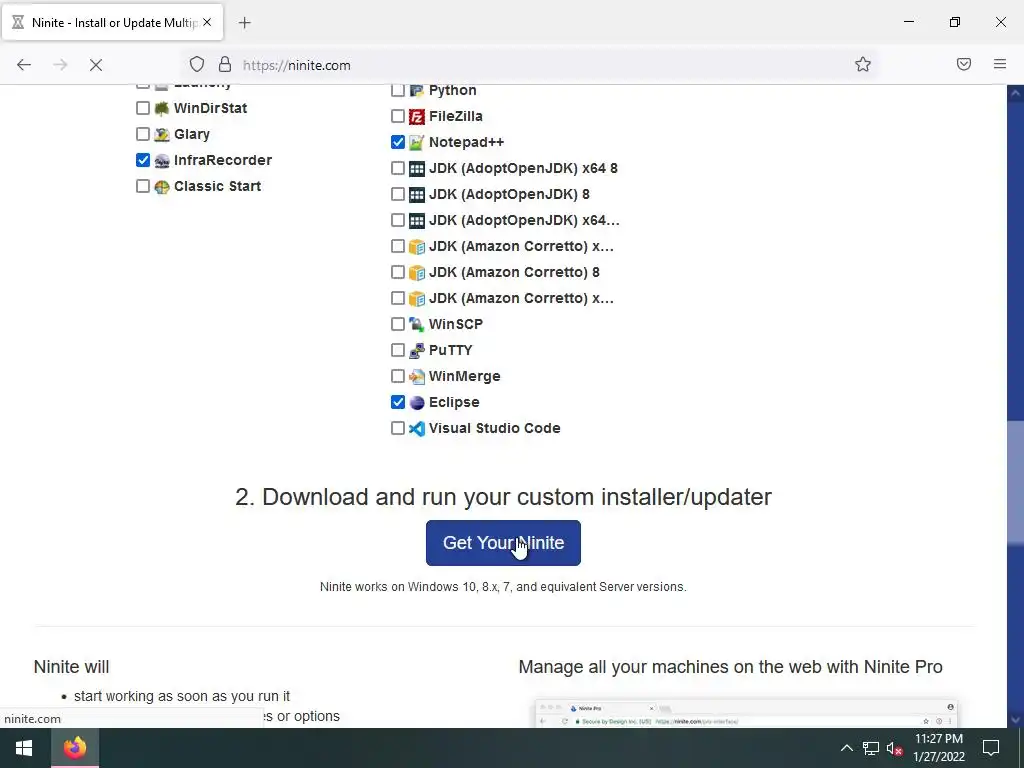Go back to the previous page
The height and width of the screenshot is (768, 1024).
[24, 65]
